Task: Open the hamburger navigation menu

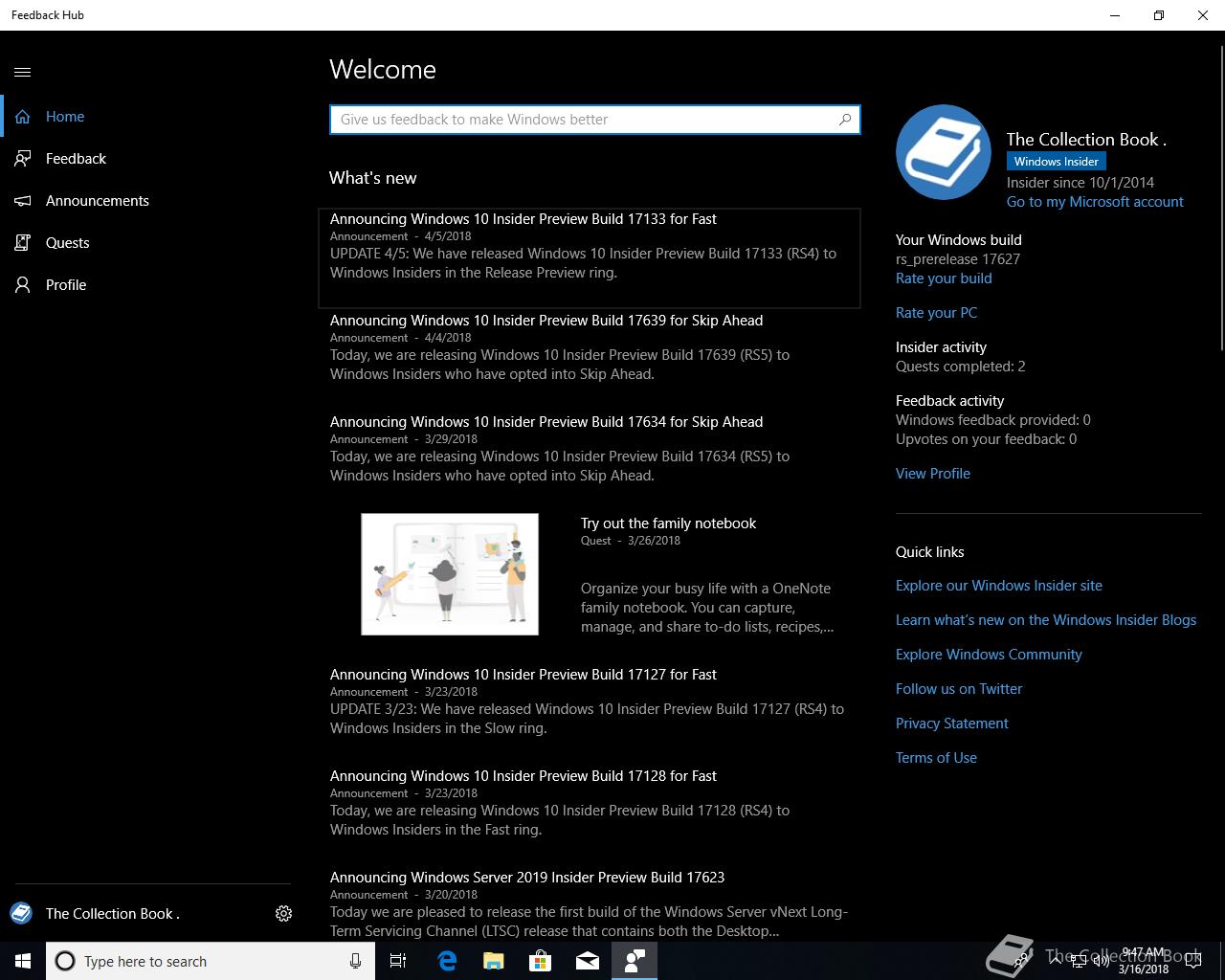Action: tap(23, 72)
